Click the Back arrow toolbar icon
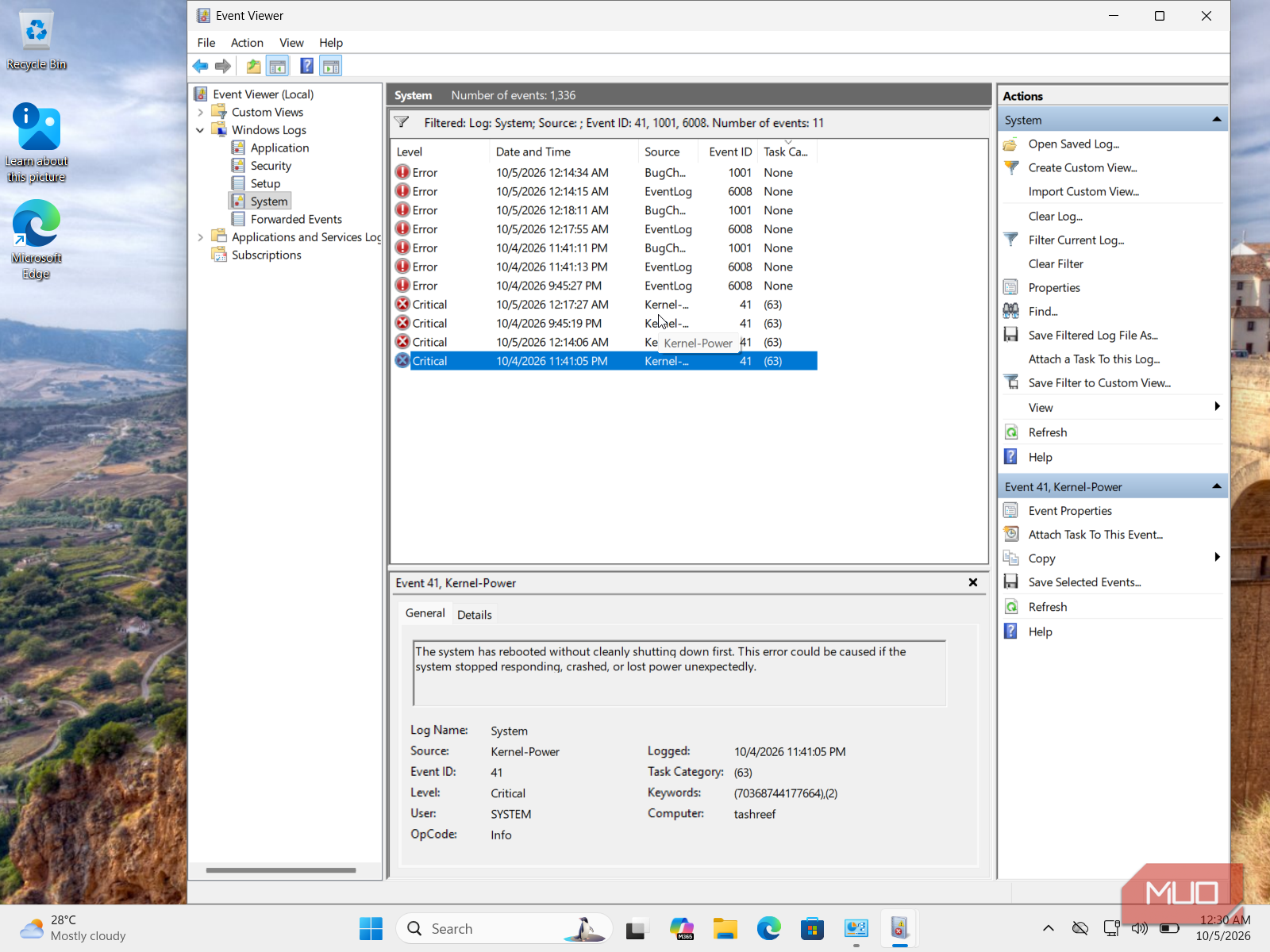1270x952 pixels. [200, 67]
